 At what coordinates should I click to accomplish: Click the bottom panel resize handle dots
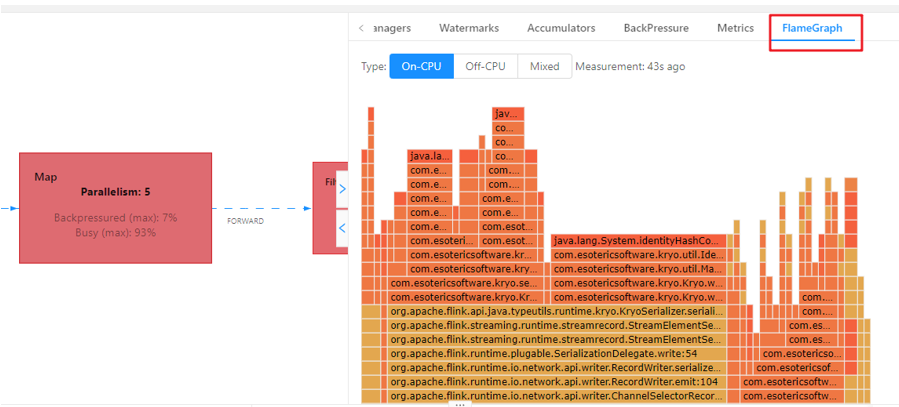460,404
